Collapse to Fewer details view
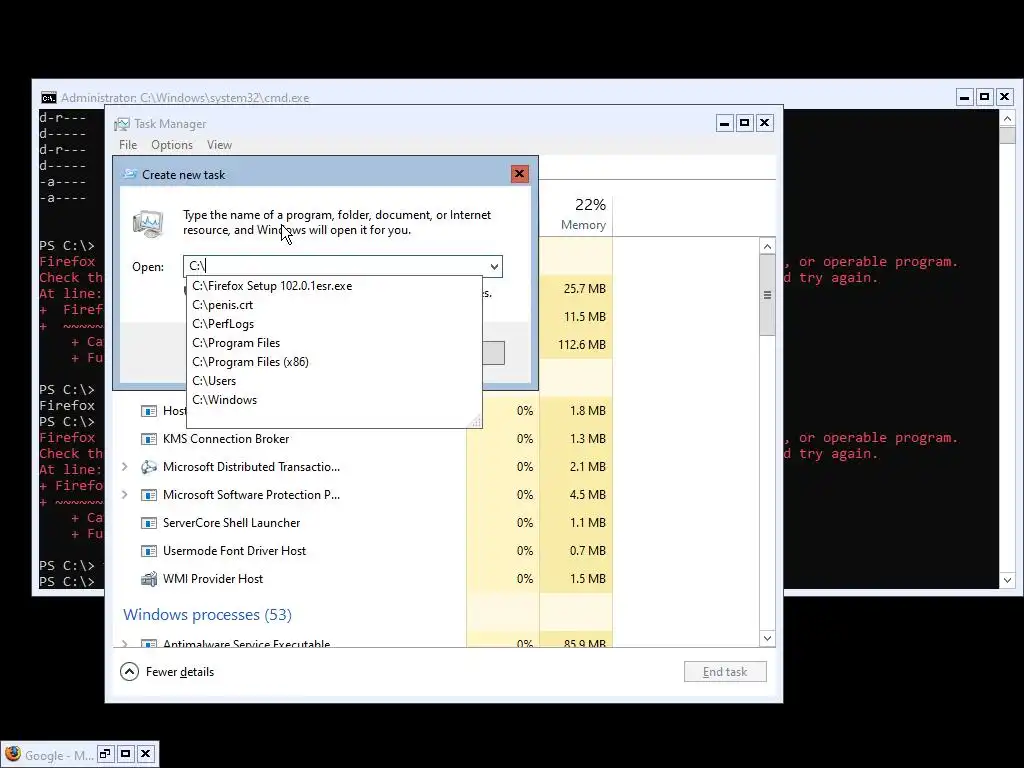1024x768 pixels. point(167,671)
